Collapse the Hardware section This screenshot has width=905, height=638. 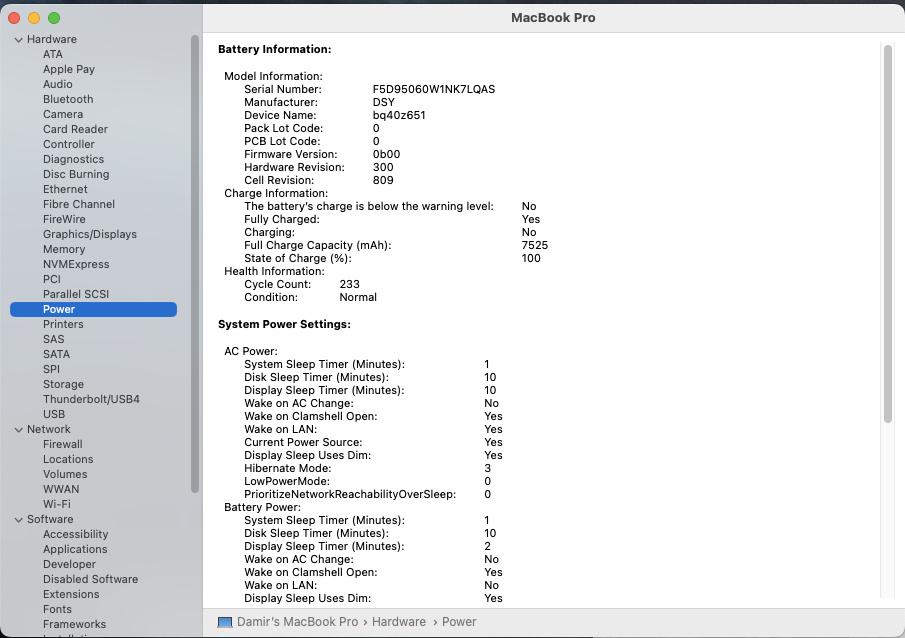(x=19, y=40)
